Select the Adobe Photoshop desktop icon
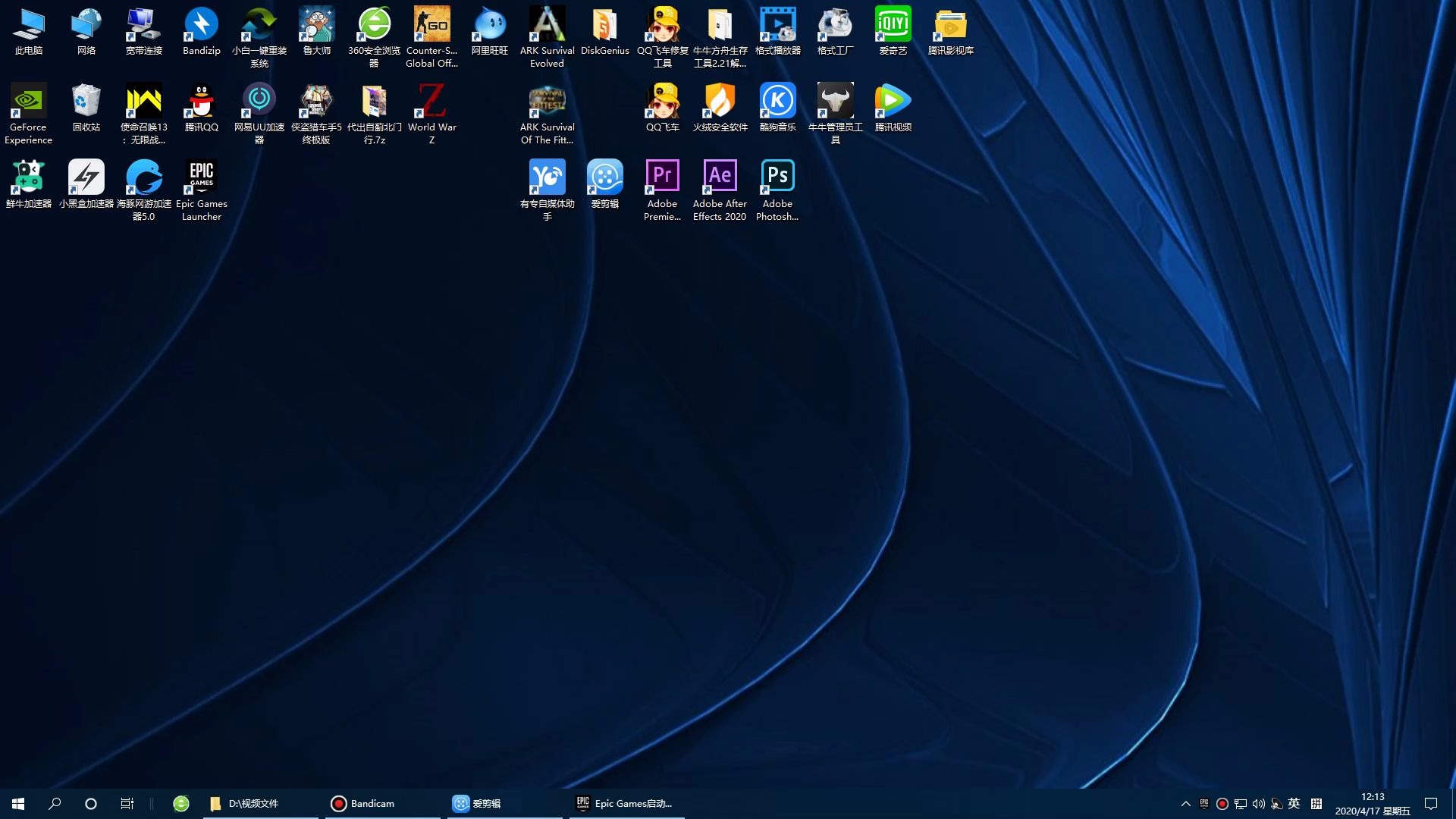The image size is (1456, 819). coord(777,177)
